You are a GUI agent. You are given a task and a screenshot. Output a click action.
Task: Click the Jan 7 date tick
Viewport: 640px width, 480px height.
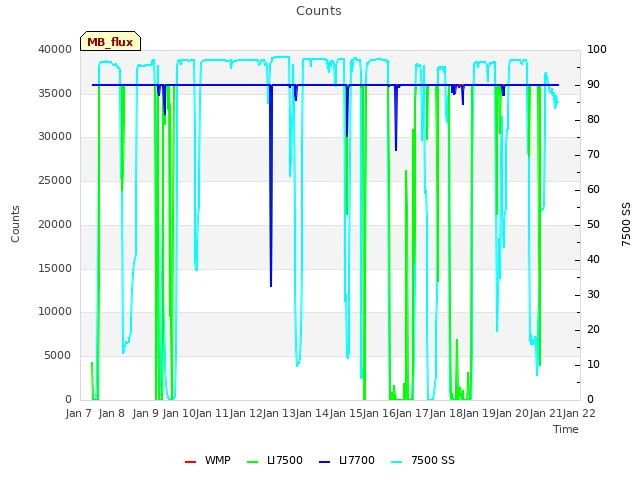(x=78, y=414)
